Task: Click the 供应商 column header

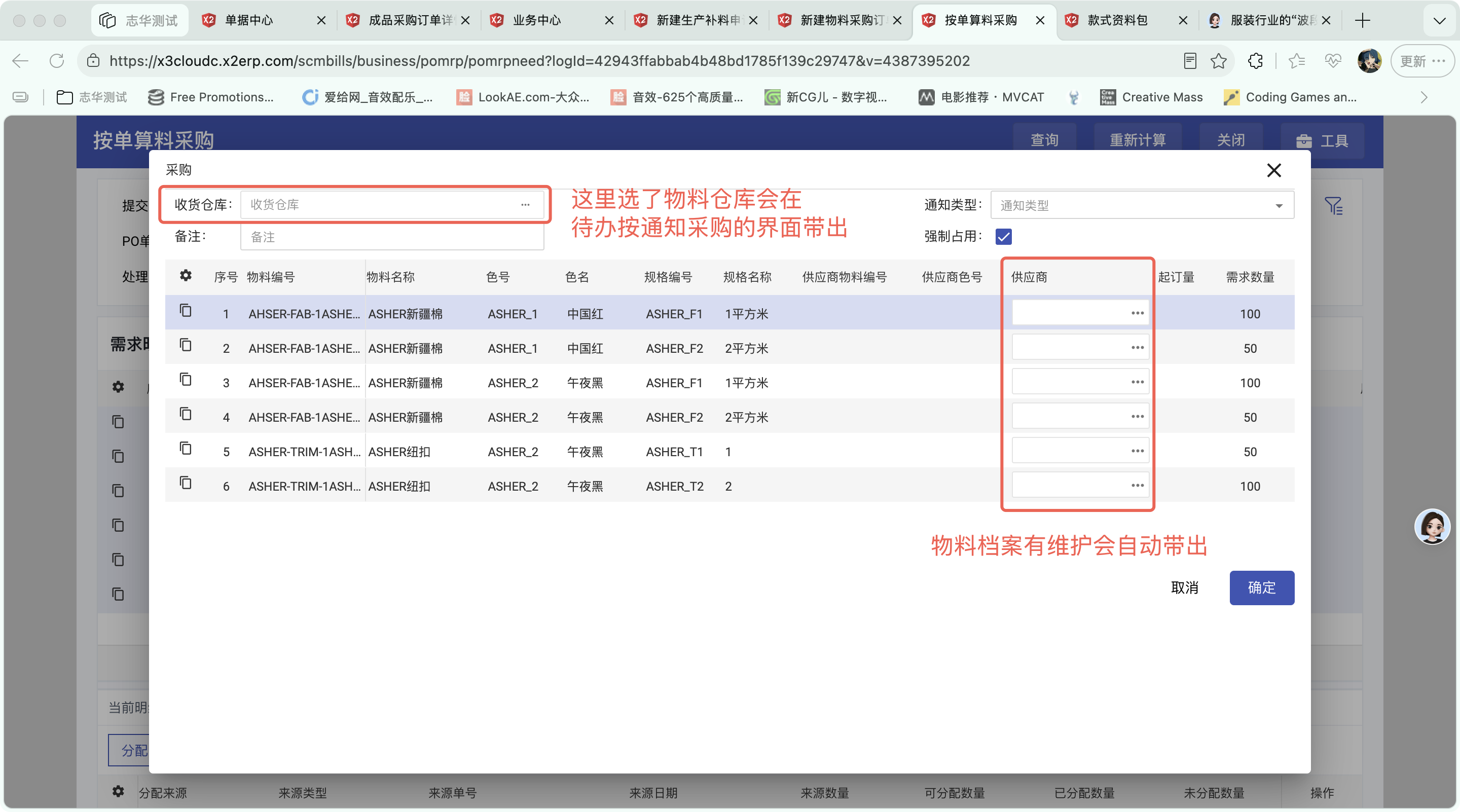Action: click(1029, 277)
